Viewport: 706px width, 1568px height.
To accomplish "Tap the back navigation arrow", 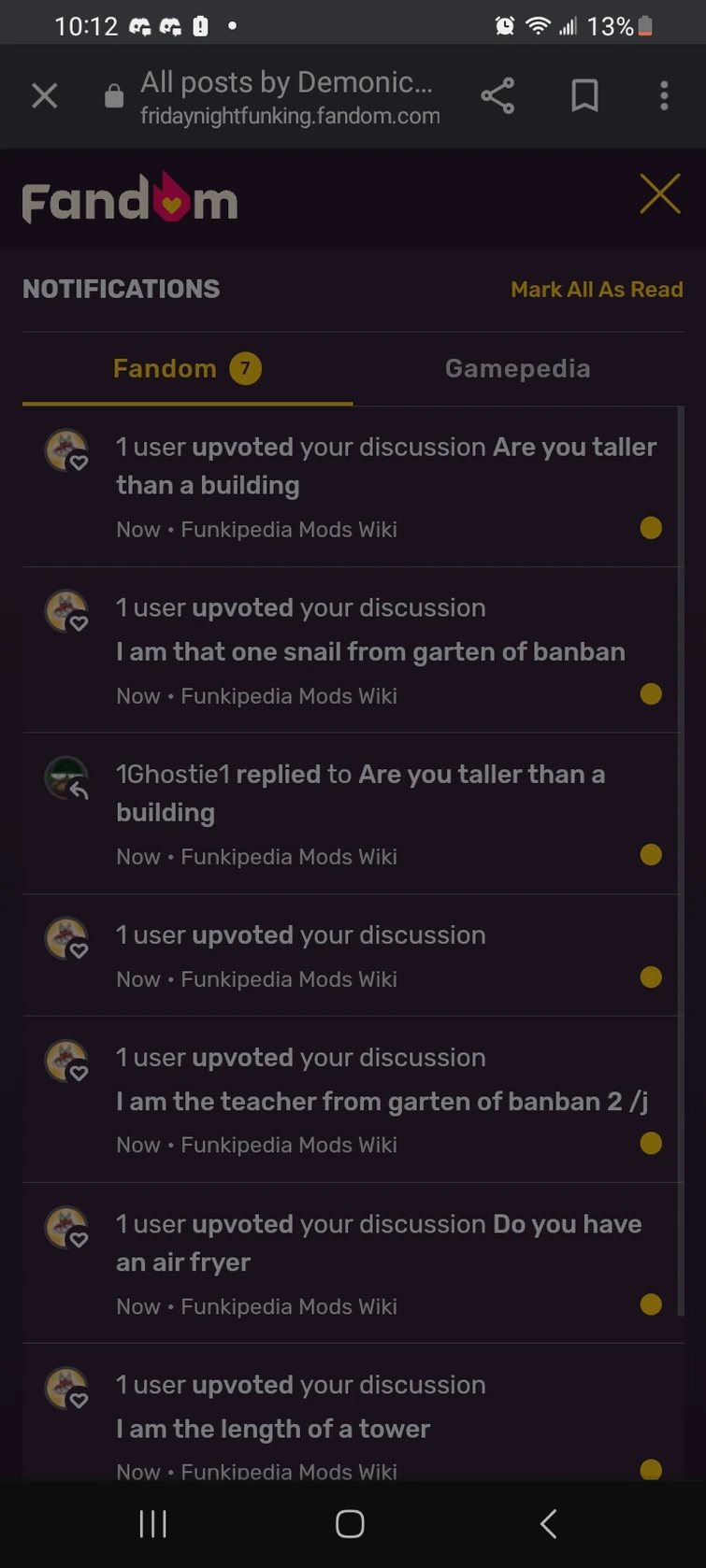I will tap(547, 1523).
